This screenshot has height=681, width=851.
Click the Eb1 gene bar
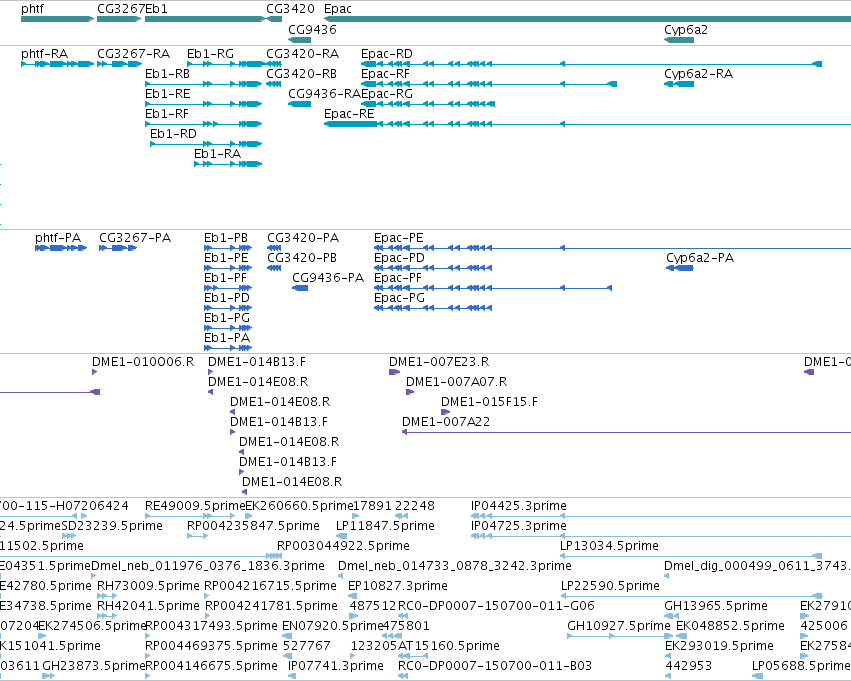click(205, 19)
